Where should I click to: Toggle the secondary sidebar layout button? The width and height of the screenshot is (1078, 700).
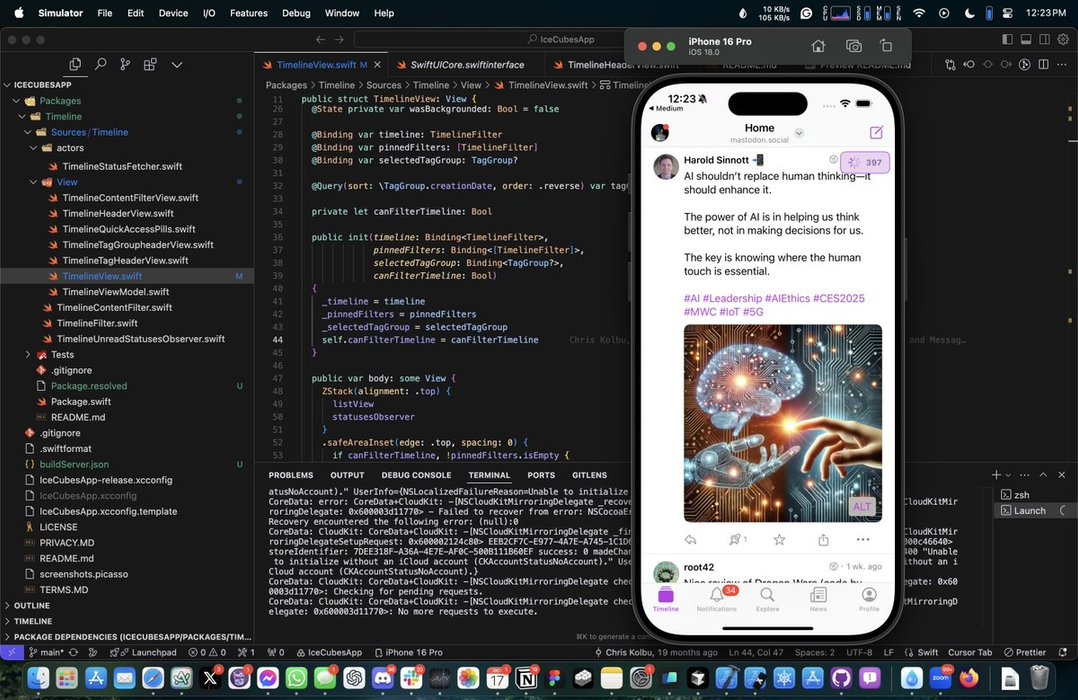1044,39
